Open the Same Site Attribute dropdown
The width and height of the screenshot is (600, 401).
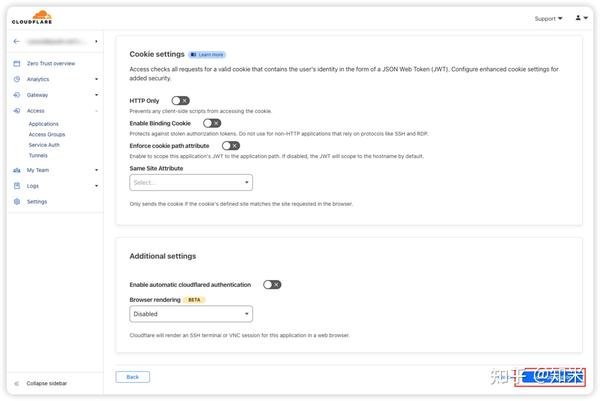(191, 182)
